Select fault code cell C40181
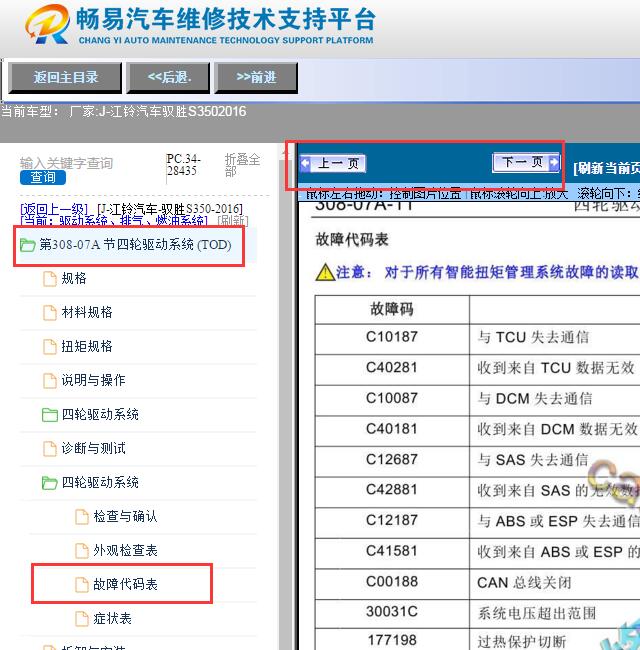640x650 pixels. click(x=392, y=429)
